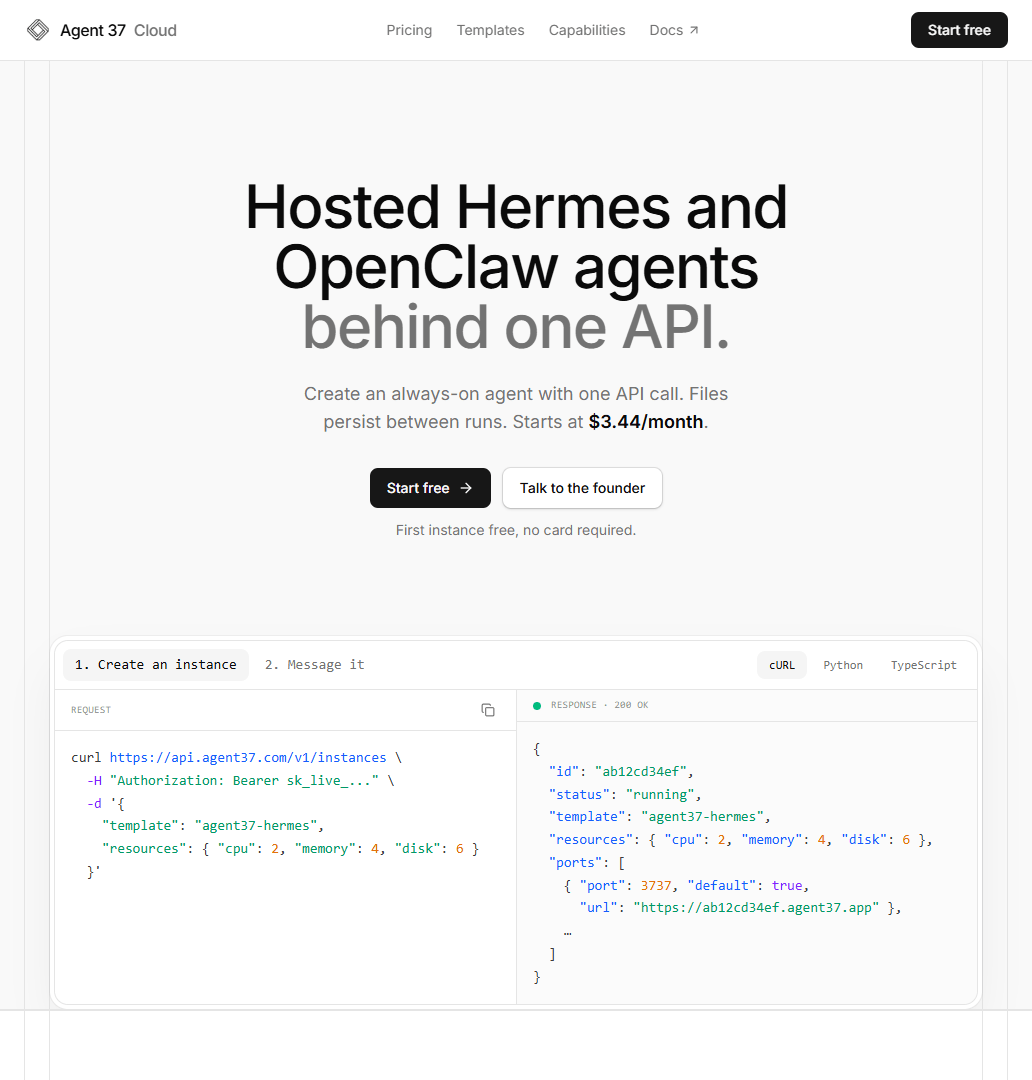The width and height of the screenshot is (1032, 1080).
Task: Click the api.agent37.com/v1/instances URL
Action: 248,758
